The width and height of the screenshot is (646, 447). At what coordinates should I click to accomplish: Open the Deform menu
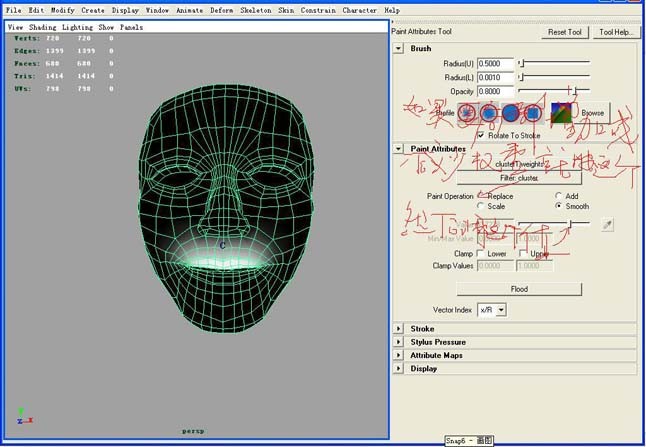pos(222,10)
